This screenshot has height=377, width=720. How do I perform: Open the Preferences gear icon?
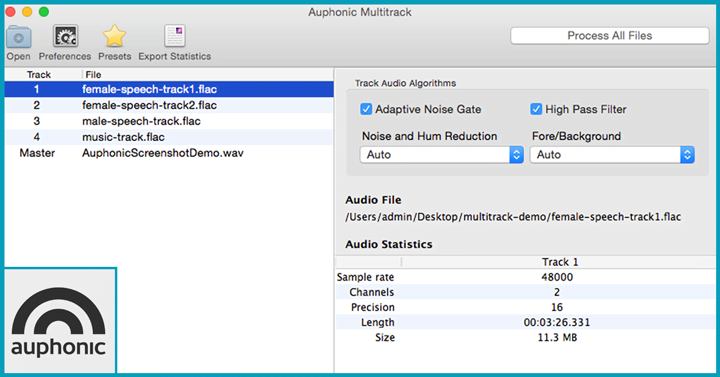(65, 36)
